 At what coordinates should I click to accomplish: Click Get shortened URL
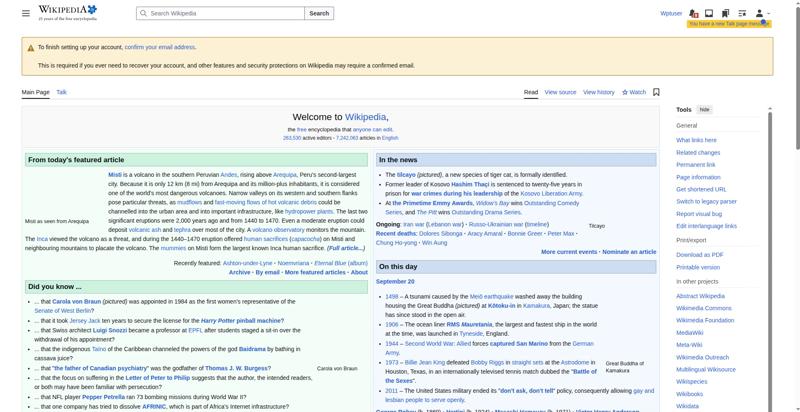(701, 189)
